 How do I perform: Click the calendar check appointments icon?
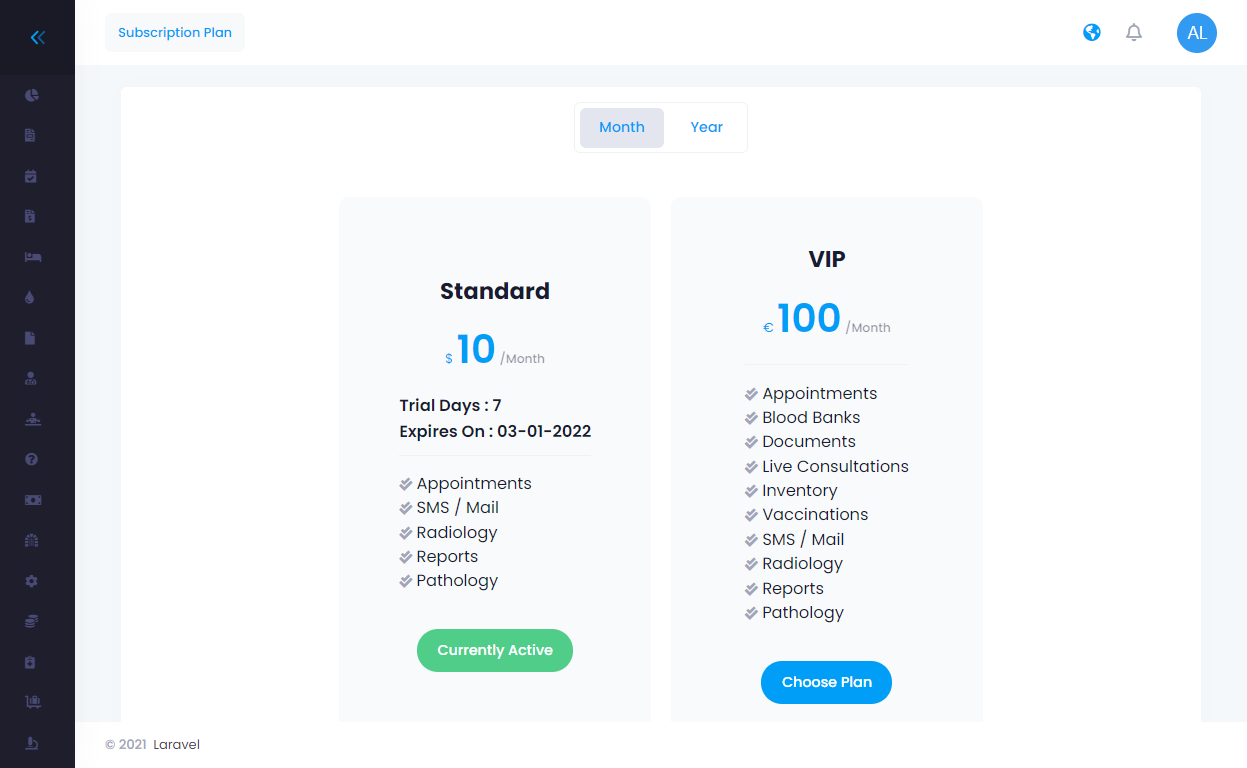coord(31,176)
